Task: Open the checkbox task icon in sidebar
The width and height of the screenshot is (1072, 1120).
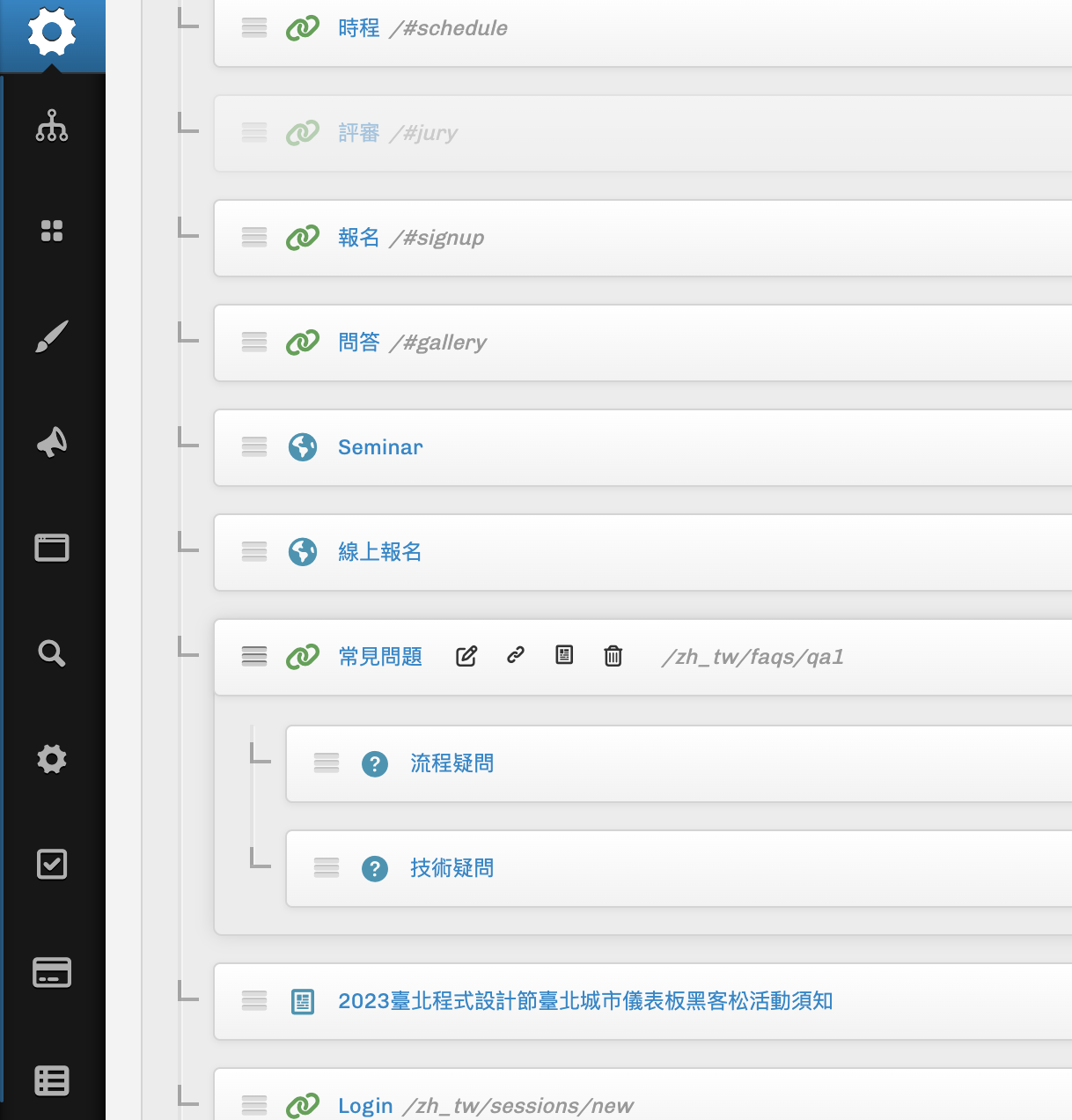Action: [52, 865]
